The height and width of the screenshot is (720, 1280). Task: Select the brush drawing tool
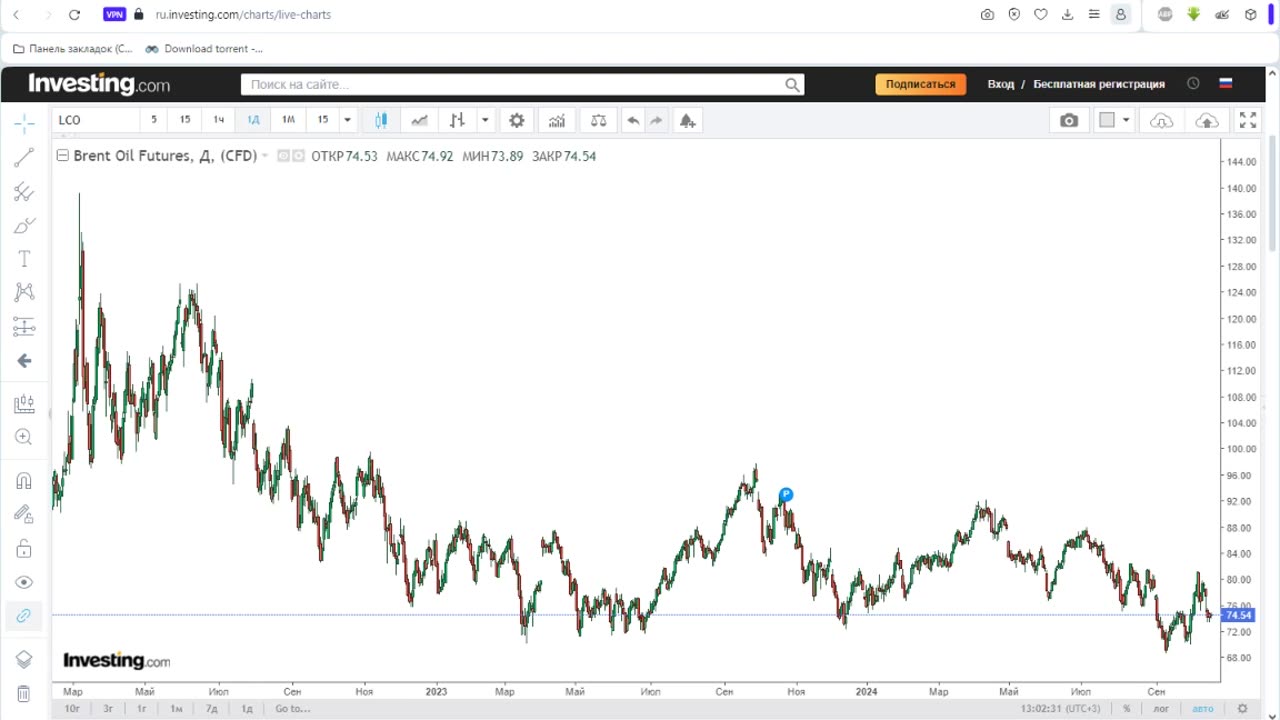[24, 225]
